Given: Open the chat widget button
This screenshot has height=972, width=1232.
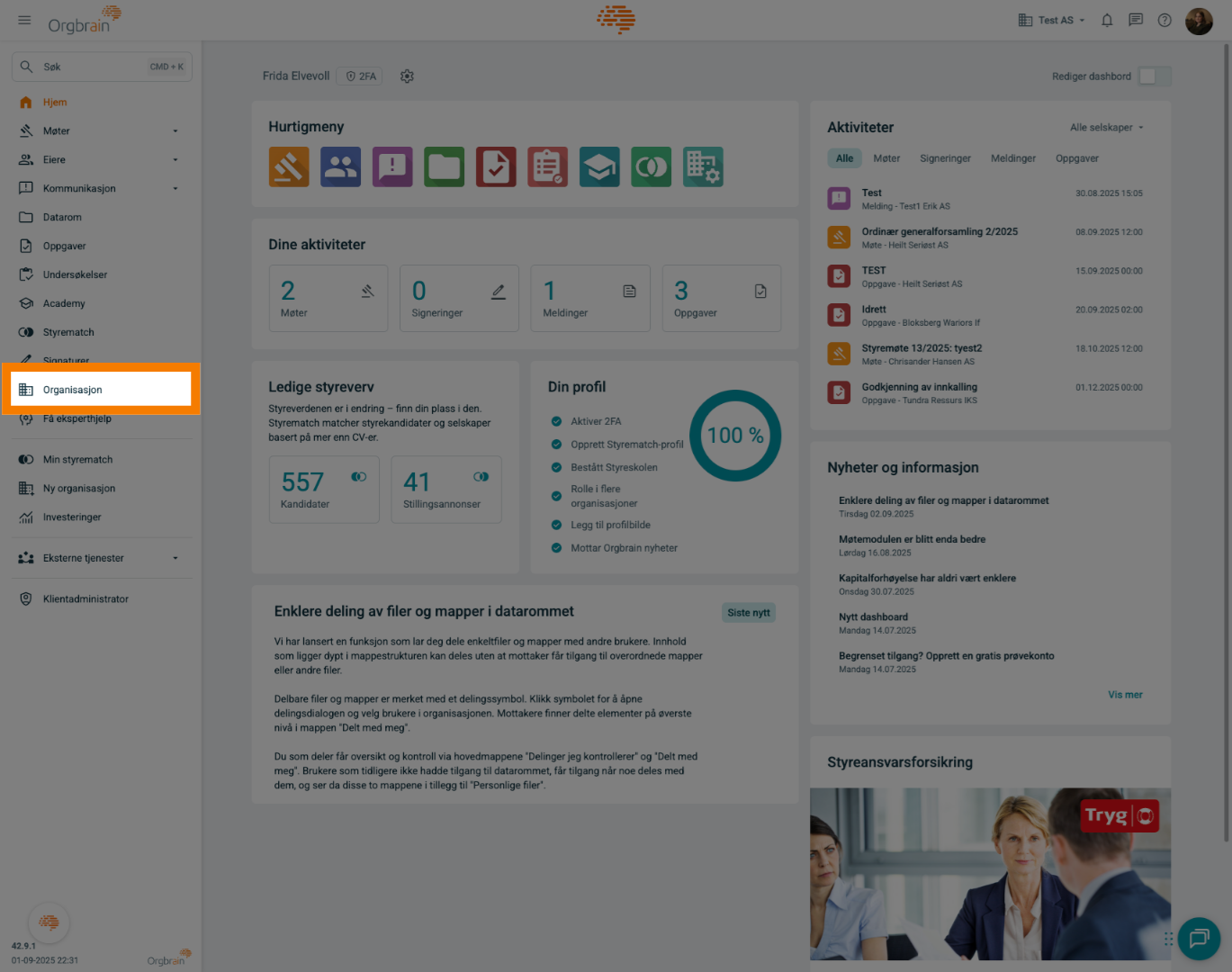Looking at the screenshot, I should pos(1199,939).
